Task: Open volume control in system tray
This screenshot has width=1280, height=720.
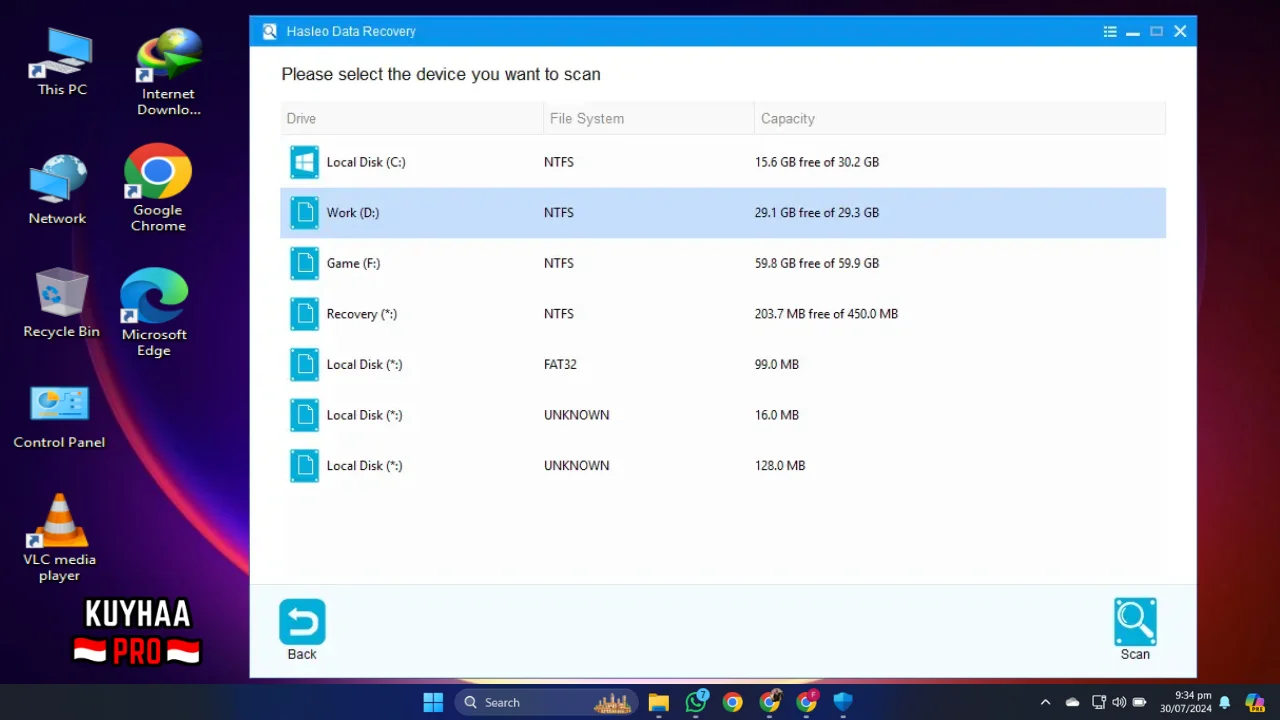Action: click(1119, 702)
